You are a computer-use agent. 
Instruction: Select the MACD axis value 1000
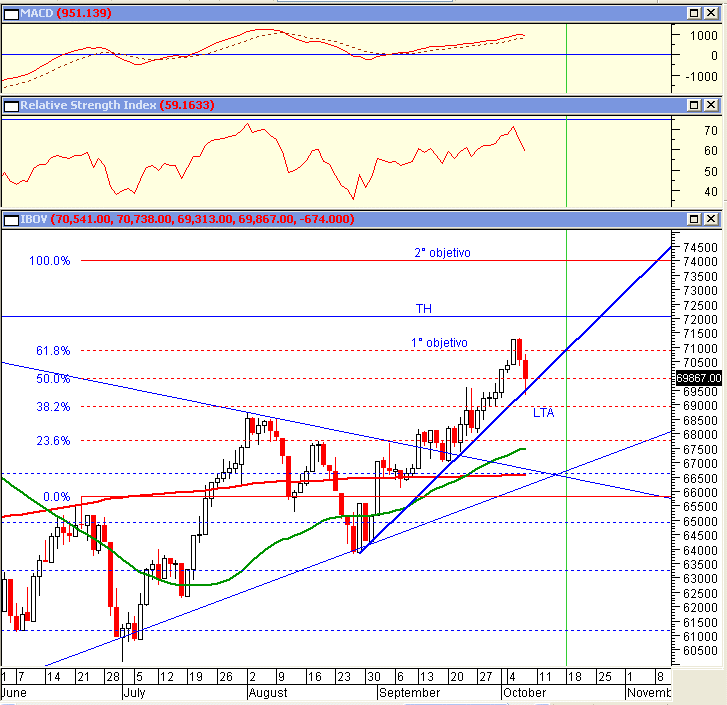703,36
